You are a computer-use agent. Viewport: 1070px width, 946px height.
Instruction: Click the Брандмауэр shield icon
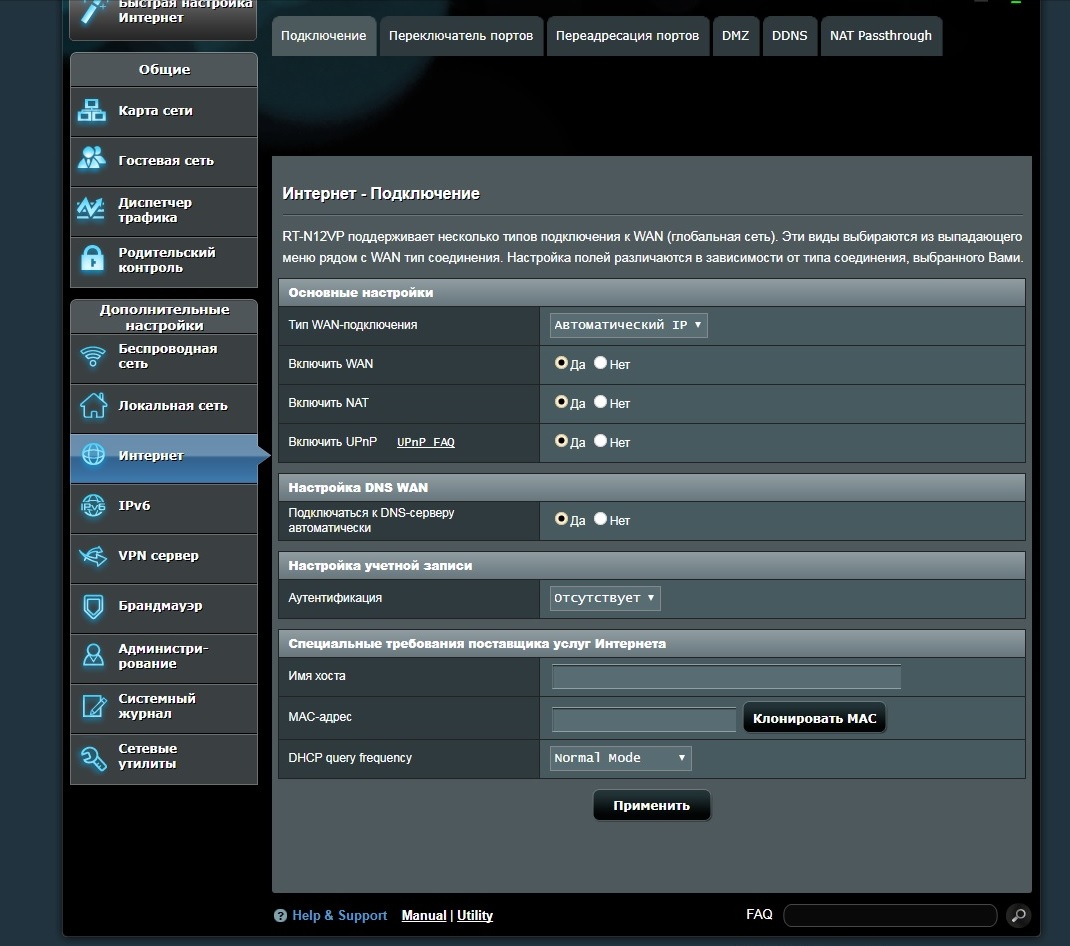tap(93, 606)
